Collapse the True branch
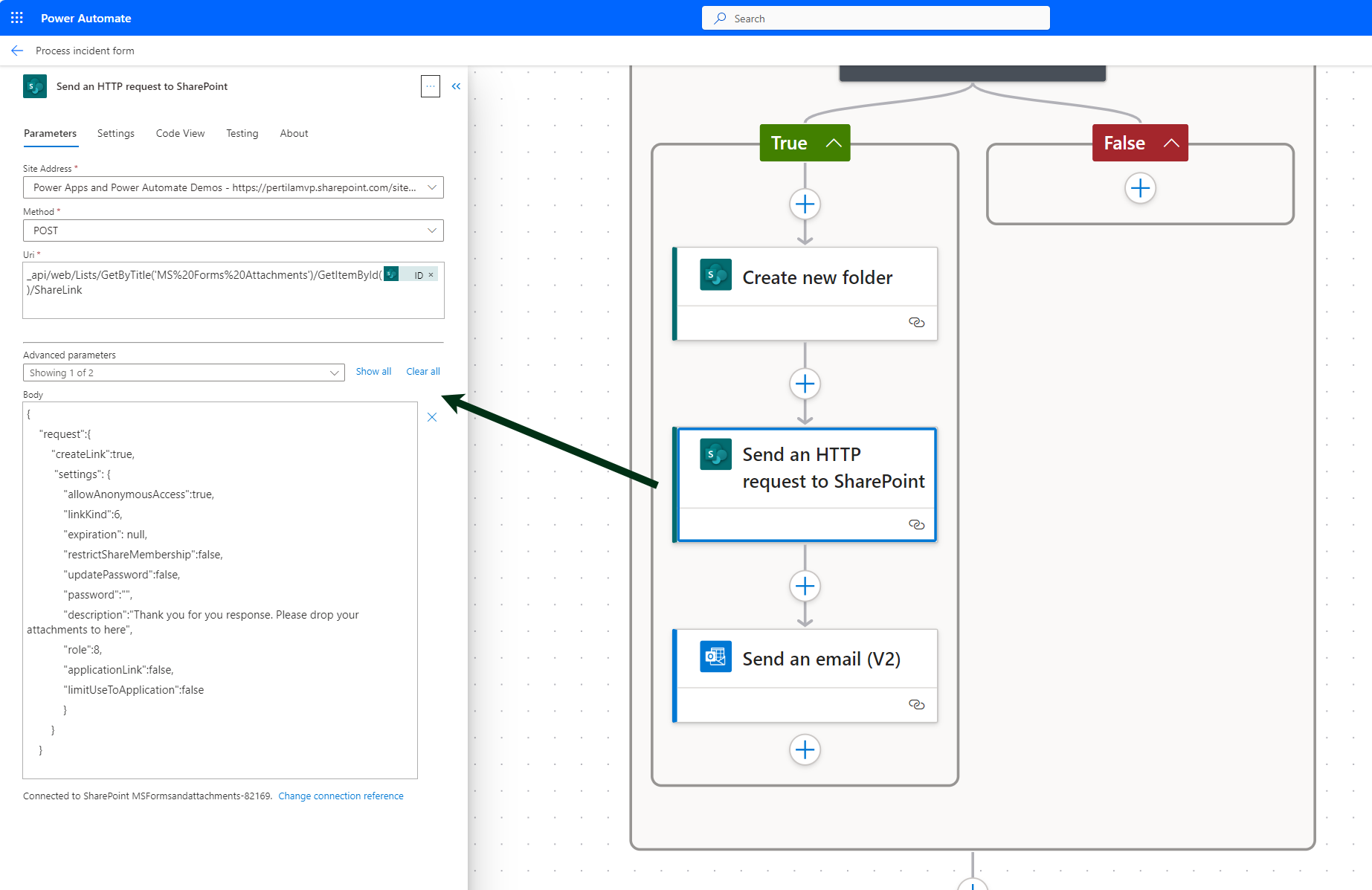The height and width of the screenshot is (890, 1372). click(x=834, y=143)
